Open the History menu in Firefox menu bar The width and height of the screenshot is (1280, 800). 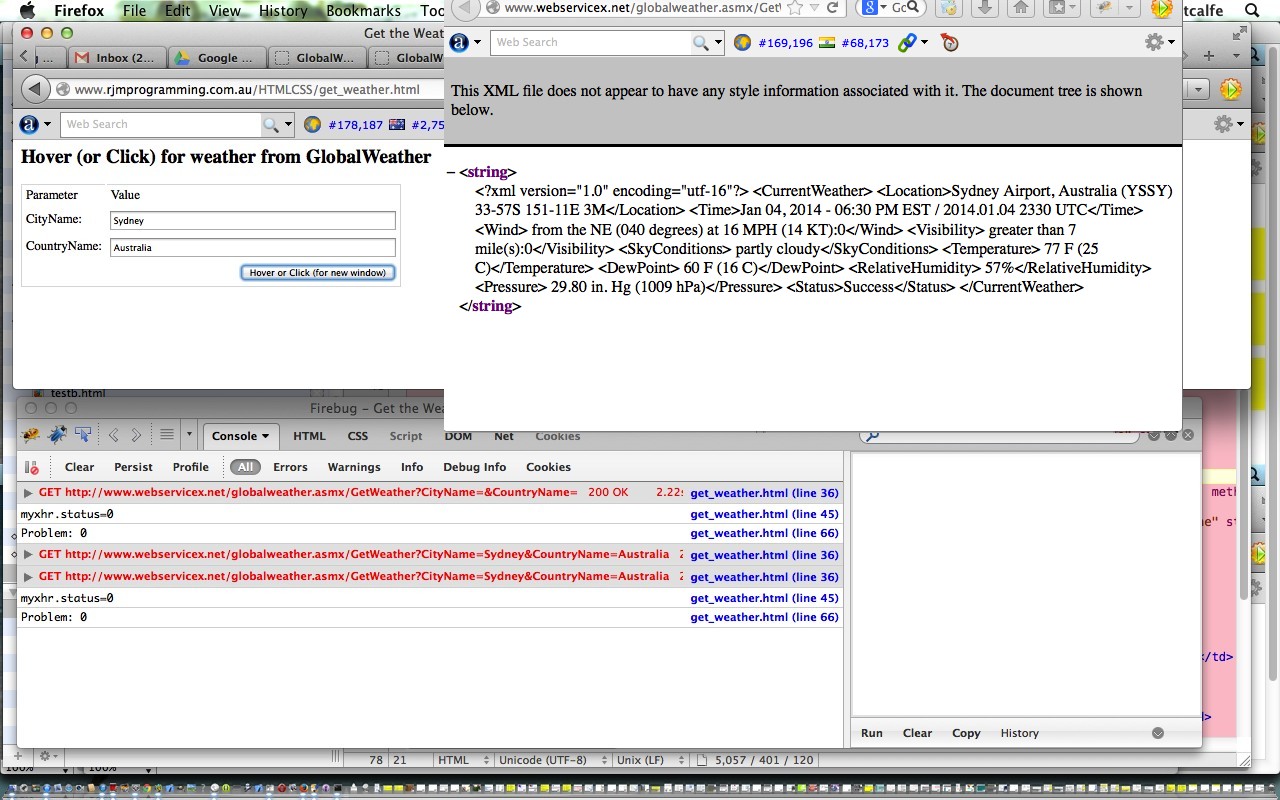(x=283, y=10)
